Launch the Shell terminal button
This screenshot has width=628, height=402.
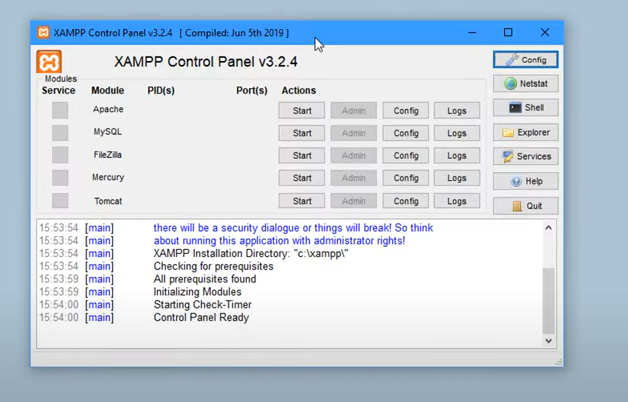(x=525, y=108)
